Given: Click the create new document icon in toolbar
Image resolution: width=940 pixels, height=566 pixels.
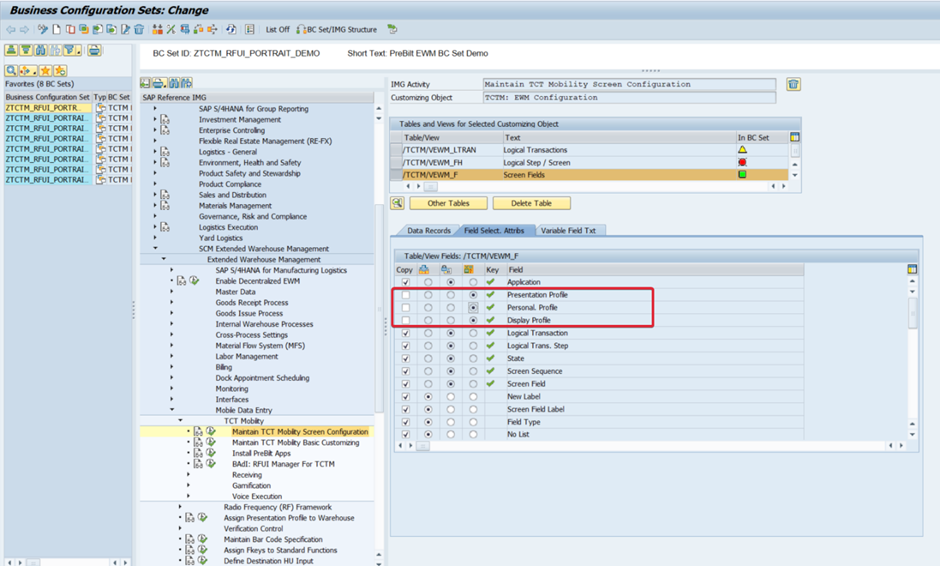Looking at the screenshot, I should (x=56, y=30).
